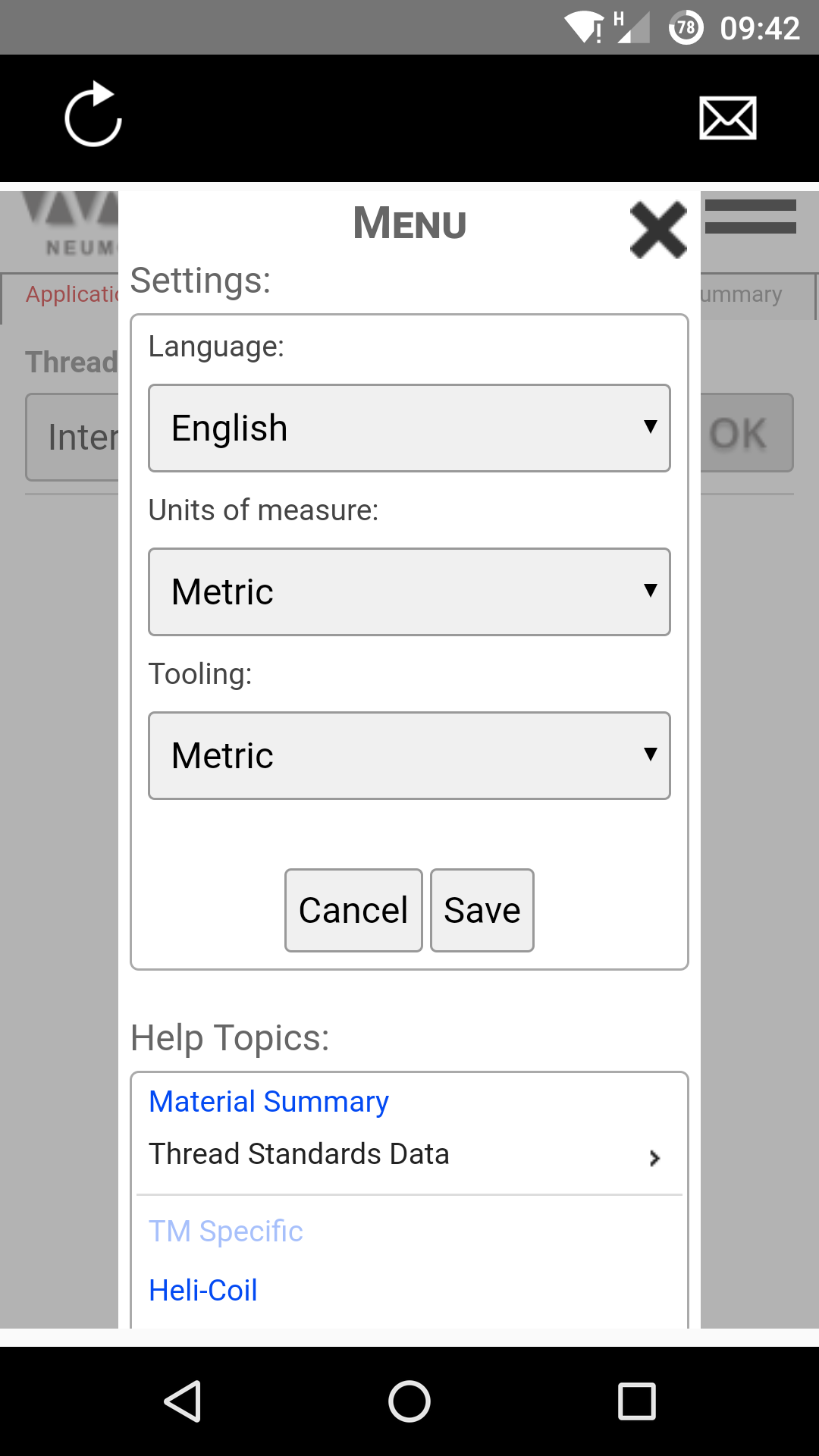This screenshot has height=1456, width=819.
Task: Select Thread Standards Data help topic
Action: click(x=299, y=1154)
